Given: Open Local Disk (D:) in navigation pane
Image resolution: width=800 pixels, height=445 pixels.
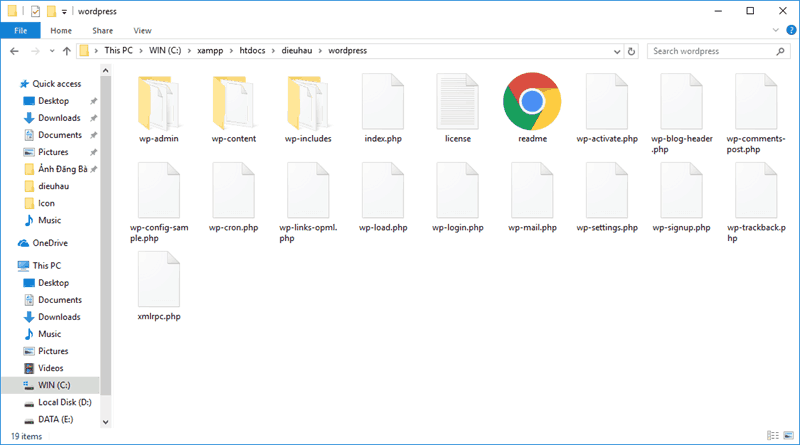Looking at the screenshot, I should [65, 402].
